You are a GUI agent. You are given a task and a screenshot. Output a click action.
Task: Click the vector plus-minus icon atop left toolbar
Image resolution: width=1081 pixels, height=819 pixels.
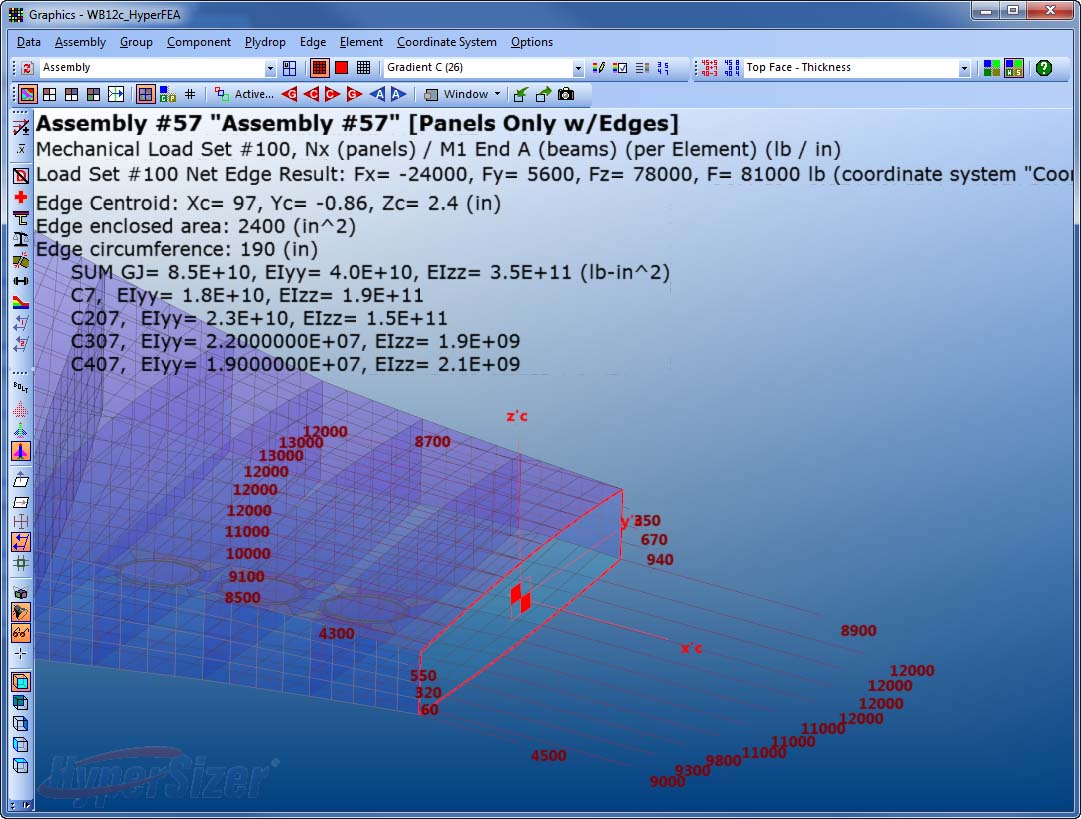click(x=21, y=127)
